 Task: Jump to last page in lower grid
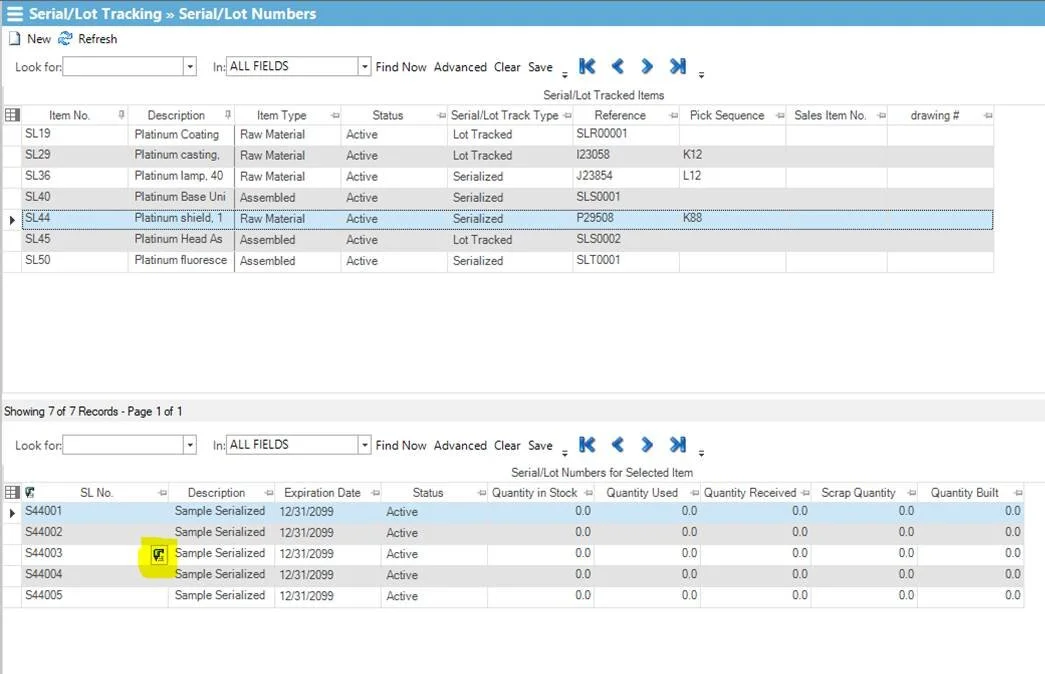(x=678, y=445)
